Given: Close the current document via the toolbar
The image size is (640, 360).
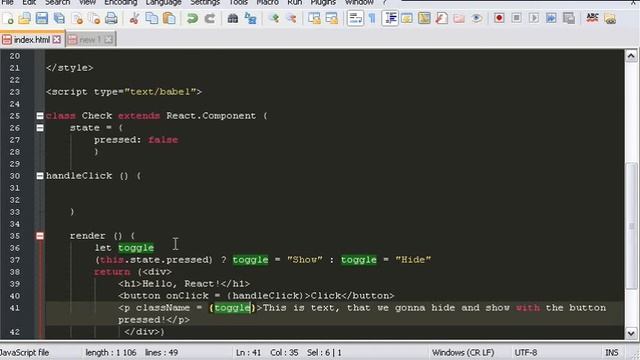Looking at the screenshot, I should click(77, 18).
